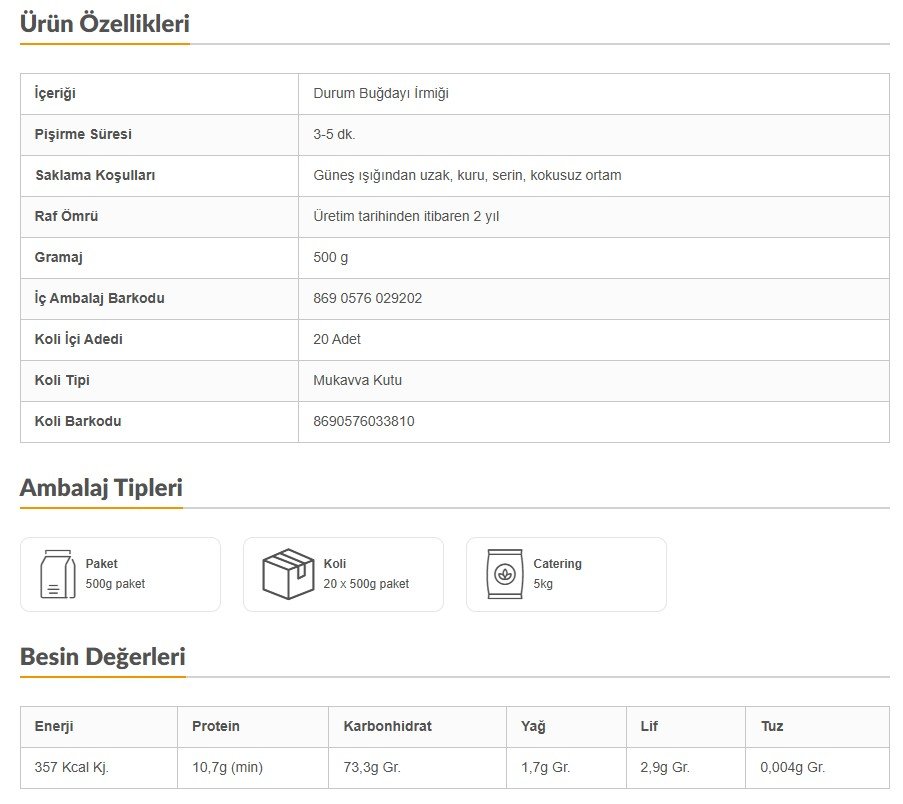
Task: Click the Karbonhidrat column header
Action: click(x=387, y=726)
